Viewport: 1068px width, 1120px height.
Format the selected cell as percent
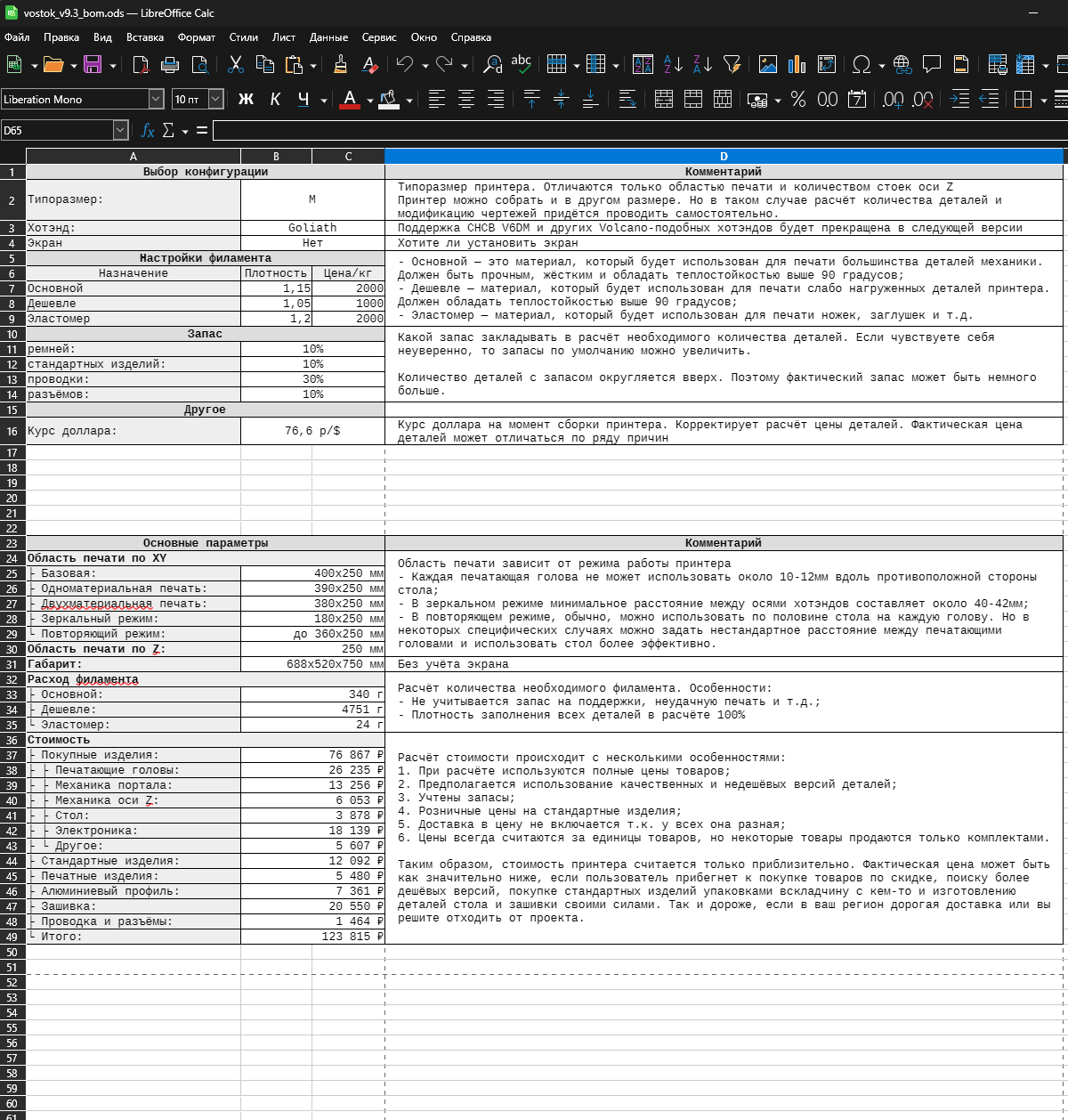click(x=798, y=99)
